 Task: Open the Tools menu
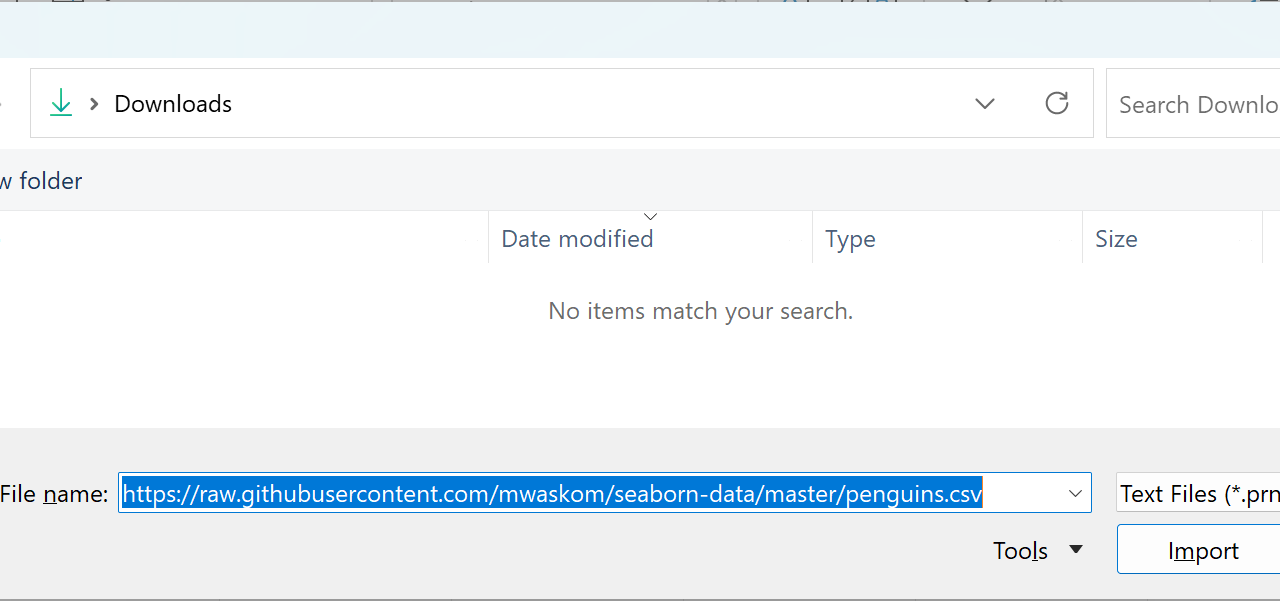coord(1038,551)
